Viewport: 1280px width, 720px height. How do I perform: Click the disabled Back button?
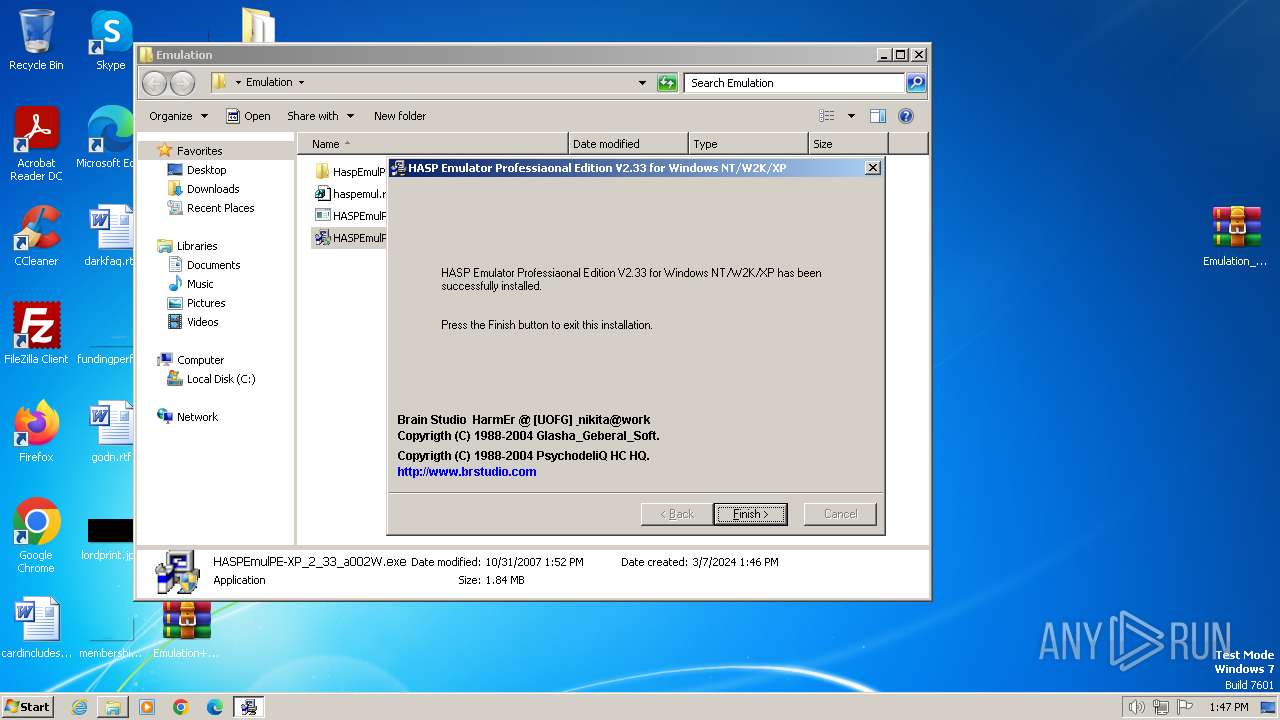677,514
